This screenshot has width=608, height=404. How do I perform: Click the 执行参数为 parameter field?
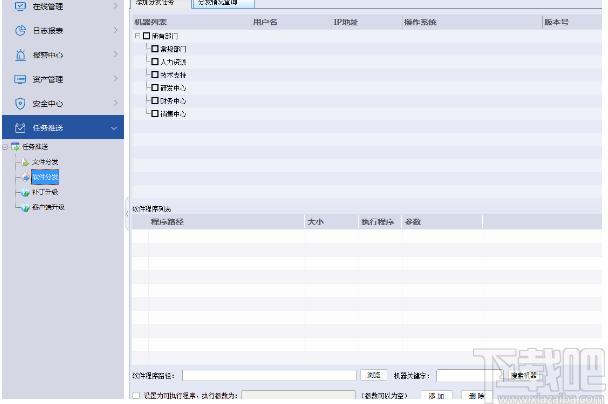[298, 395]
